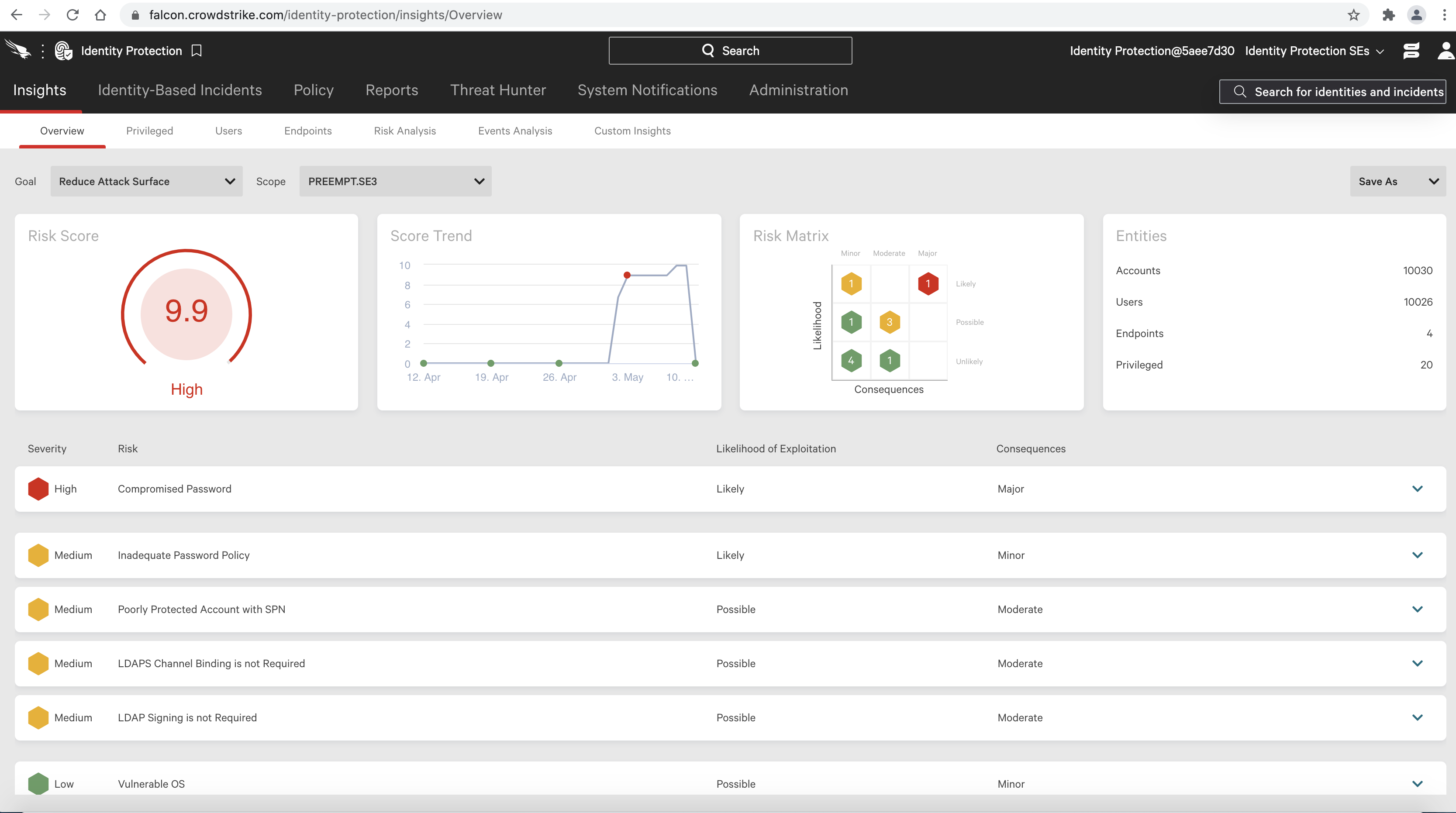Screen dimensions: 1456x813
Task: Open the Chrome three-dot menu
Action: pyautogui.click(x=1444, y=15)
